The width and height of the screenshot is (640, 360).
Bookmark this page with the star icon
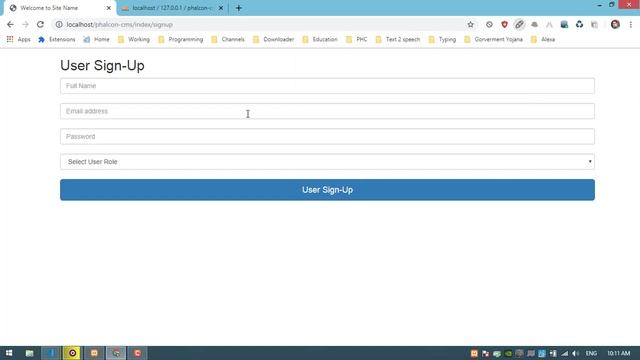471,24
